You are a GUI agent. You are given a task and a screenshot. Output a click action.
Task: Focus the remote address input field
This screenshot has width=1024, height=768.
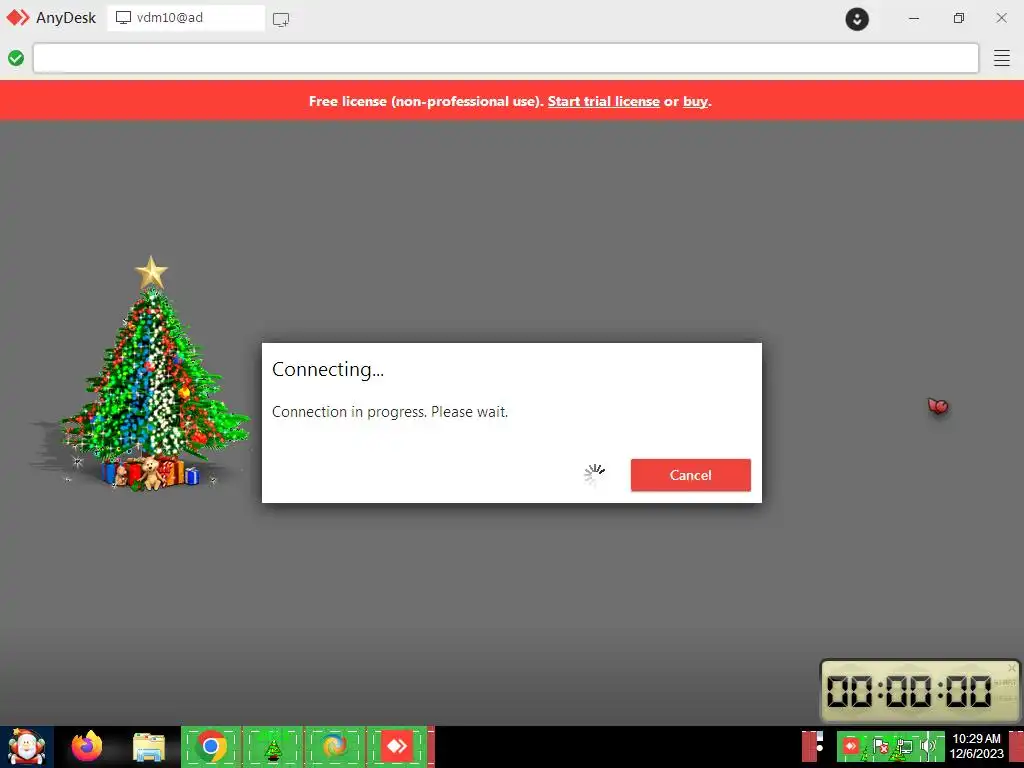pyautogui.click(x=505, y=58)
